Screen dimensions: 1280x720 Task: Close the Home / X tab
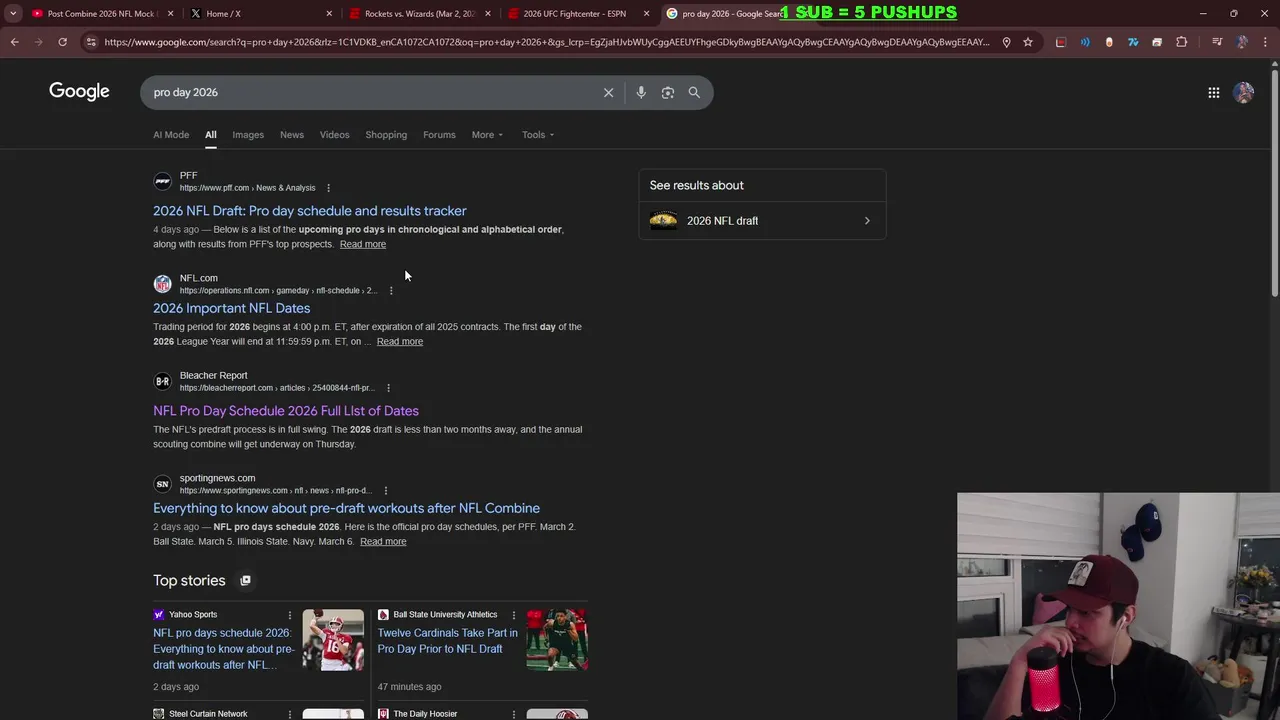click(x=329, y=14)
